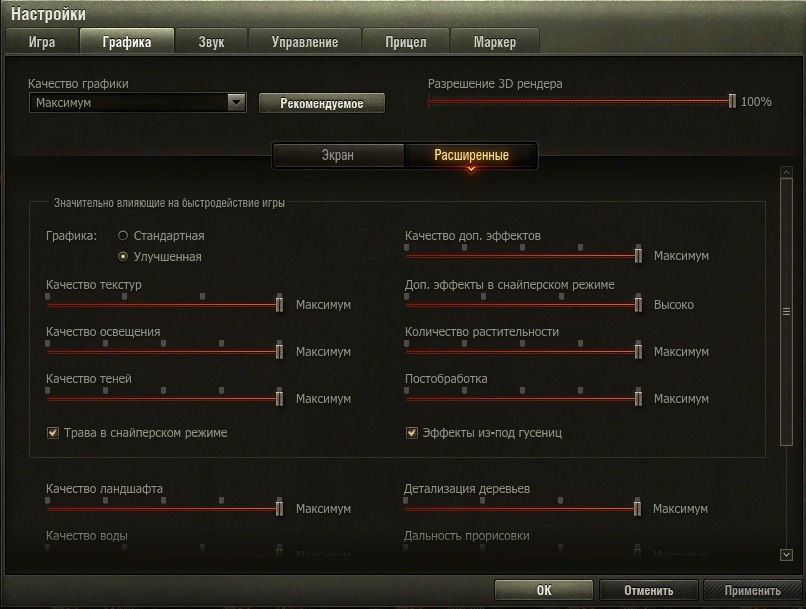Image resolution: width=806 pixels, height=609 pixels.
Task: Click the Значительно влияющие на быстродействие игры heading
Action: (170, 203)
